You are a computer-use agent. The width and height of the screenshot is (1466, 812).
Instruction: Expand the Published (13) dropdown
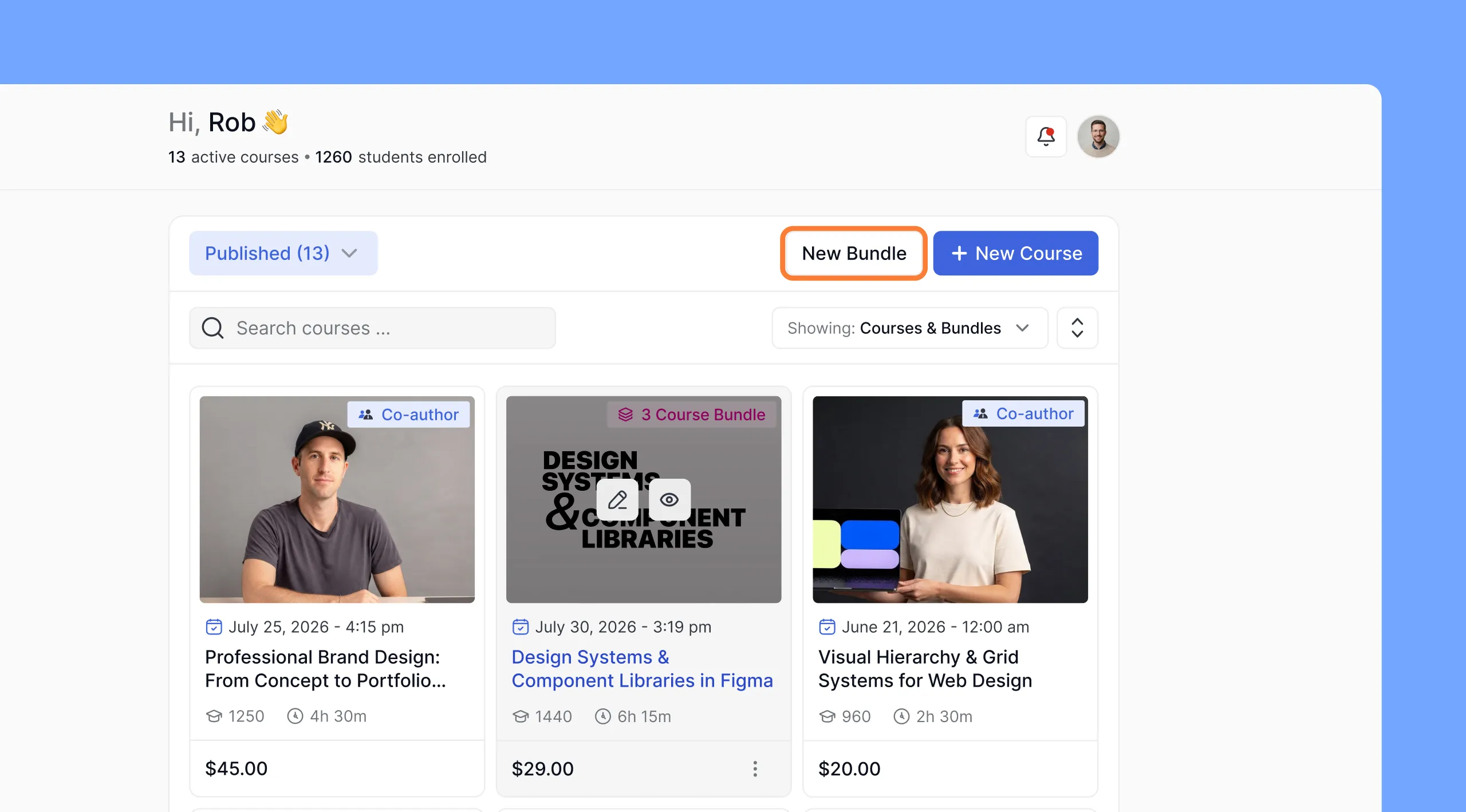(x=283, y=253)
